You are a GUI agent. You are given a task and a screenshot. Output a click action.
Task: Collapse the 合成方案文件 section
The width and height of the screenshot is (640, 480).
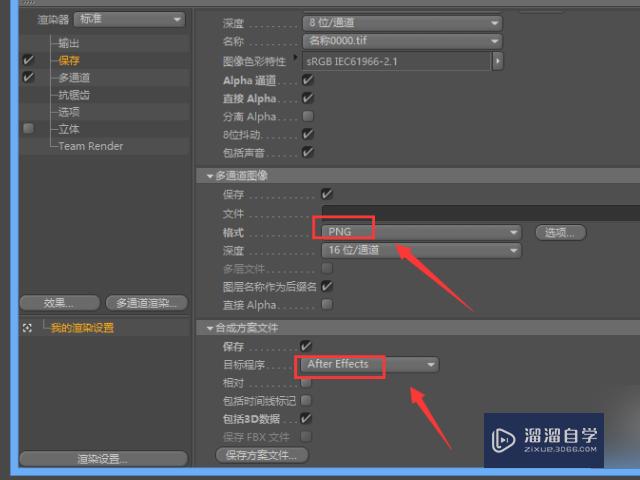click(x=210, y=328)
